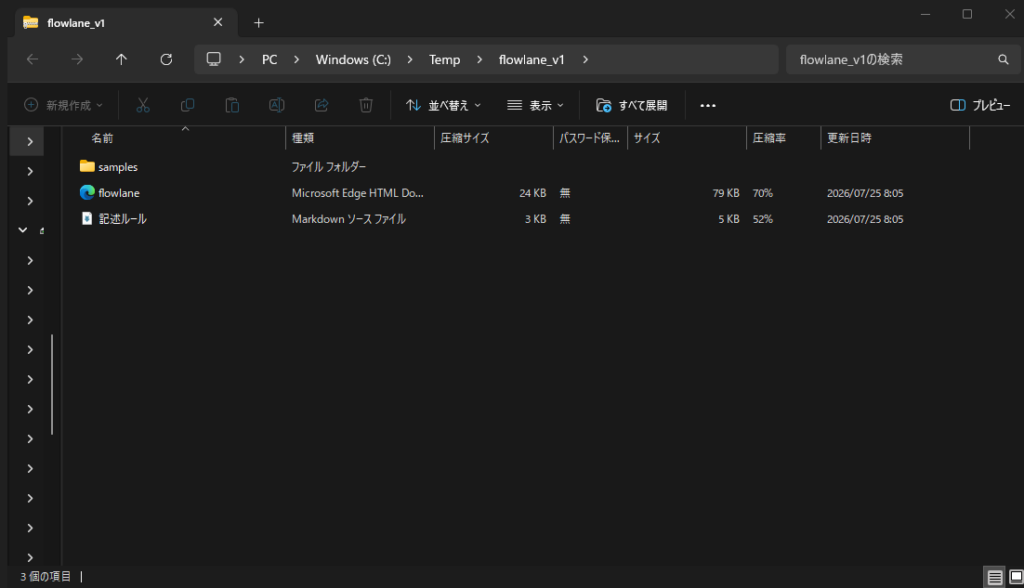Click Windows (C:) in the breadcrumb
The image size is (1024, 588).
tap(353, 59)
